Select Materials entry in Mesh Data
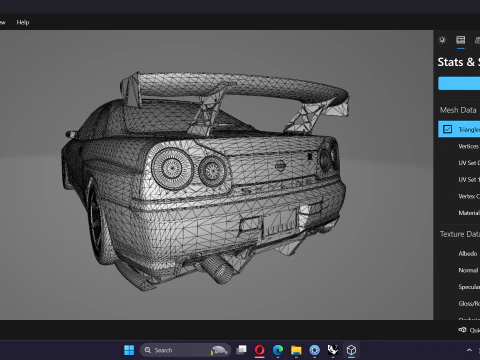This screenshot has height=360, width=480. (469, 213)
